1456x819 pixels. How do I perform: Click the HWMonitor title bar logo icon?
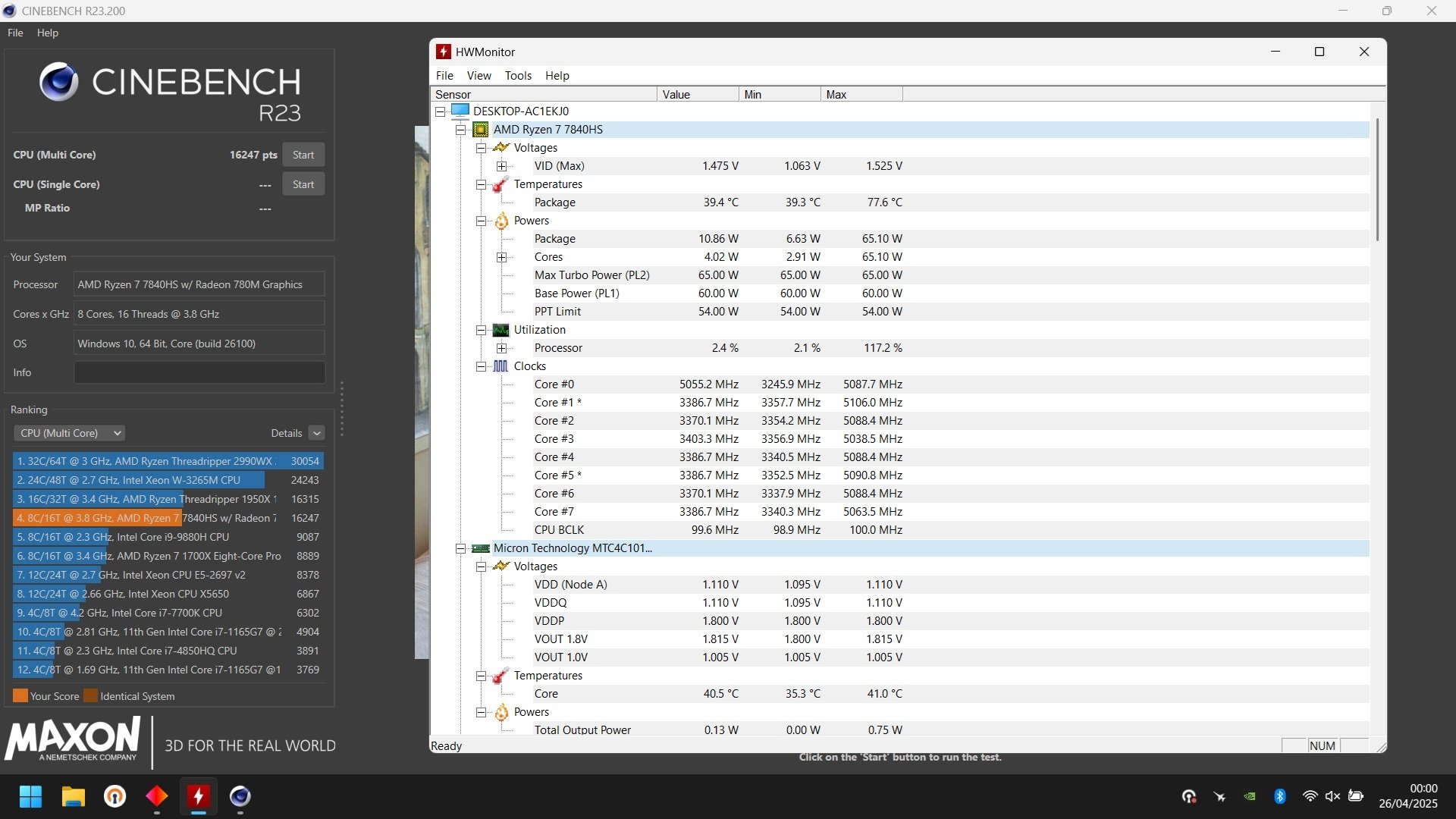pos(444,52)
